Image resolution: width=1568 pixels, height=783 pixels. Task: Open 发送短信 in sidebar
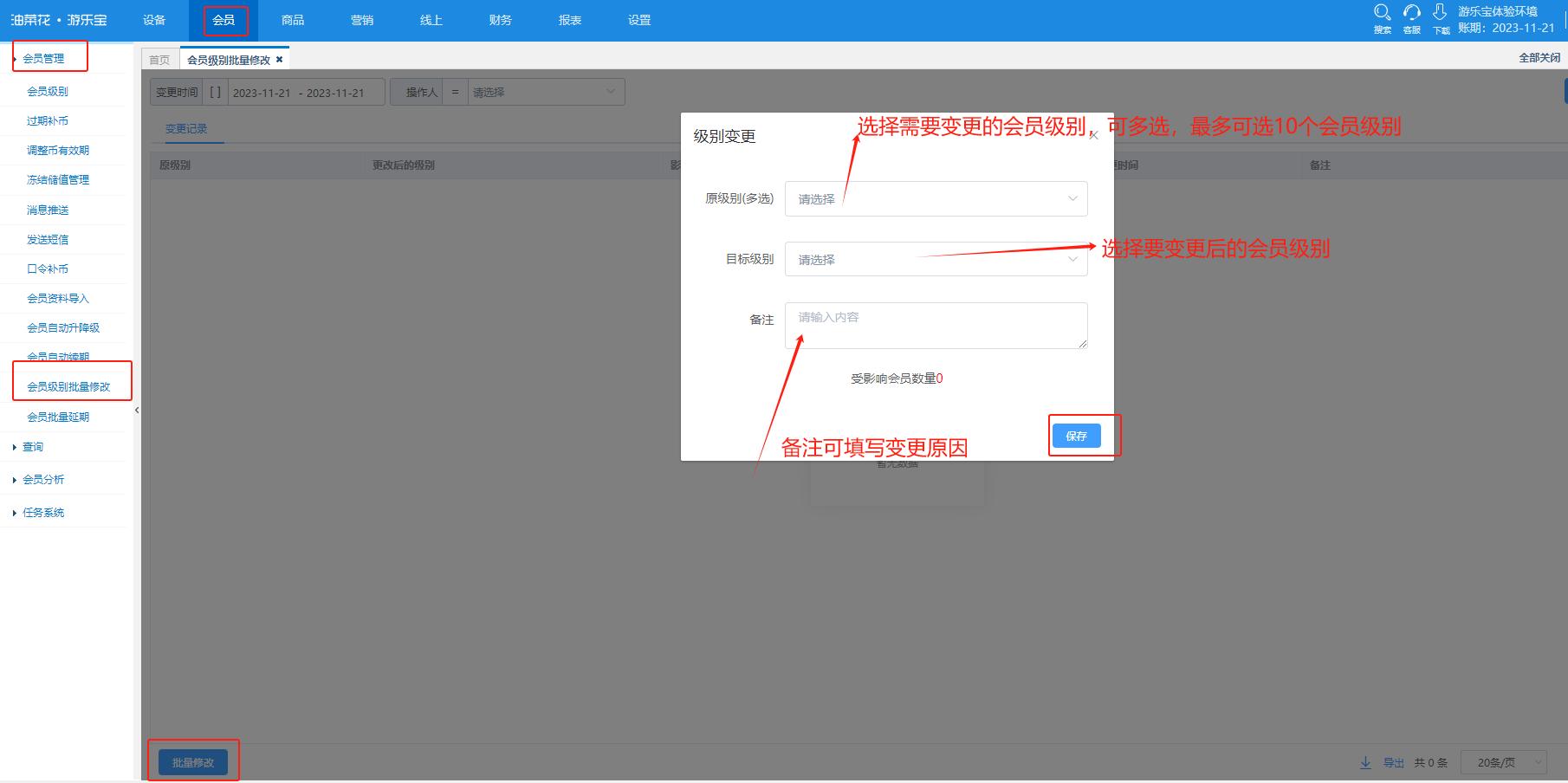coord(48,239)
